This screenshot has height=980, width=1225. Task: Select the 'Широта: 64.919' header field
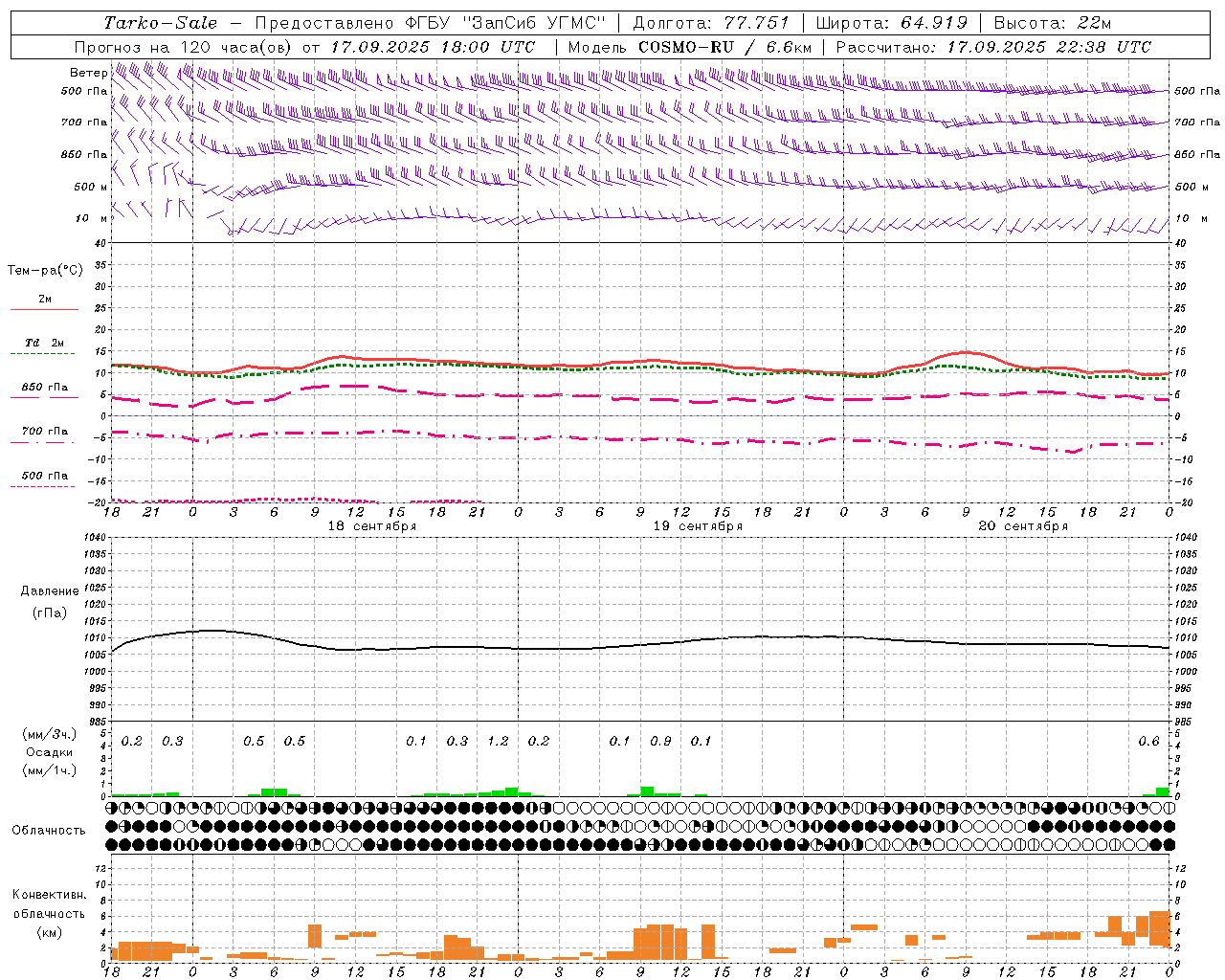pos(891,23)
